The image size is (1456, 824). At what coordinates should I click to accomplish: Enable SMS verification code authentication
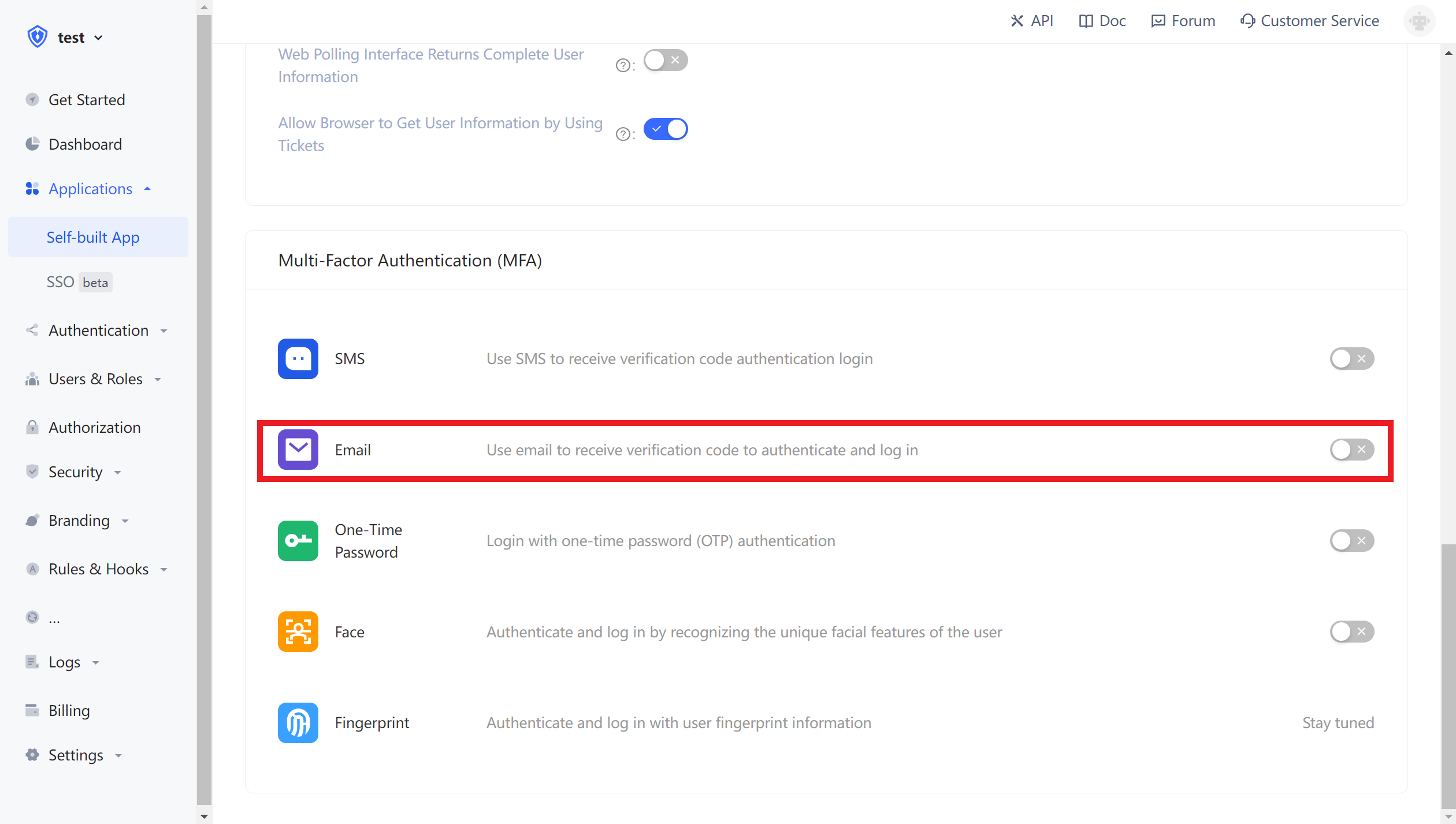[1352, 358]
